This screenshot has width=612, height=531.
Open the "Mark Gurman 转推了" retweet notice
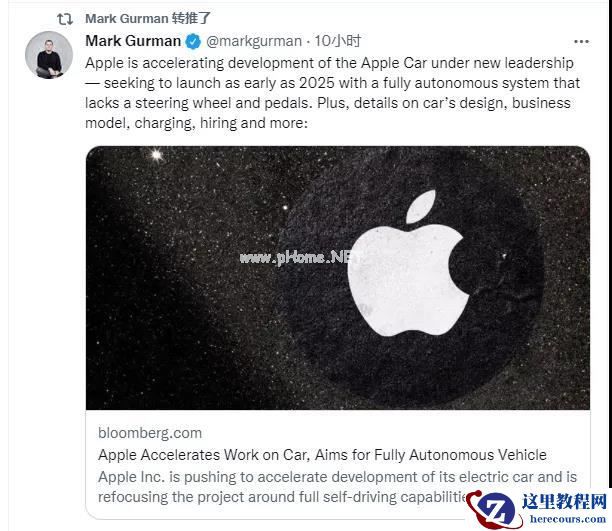(x=148, y=18)
